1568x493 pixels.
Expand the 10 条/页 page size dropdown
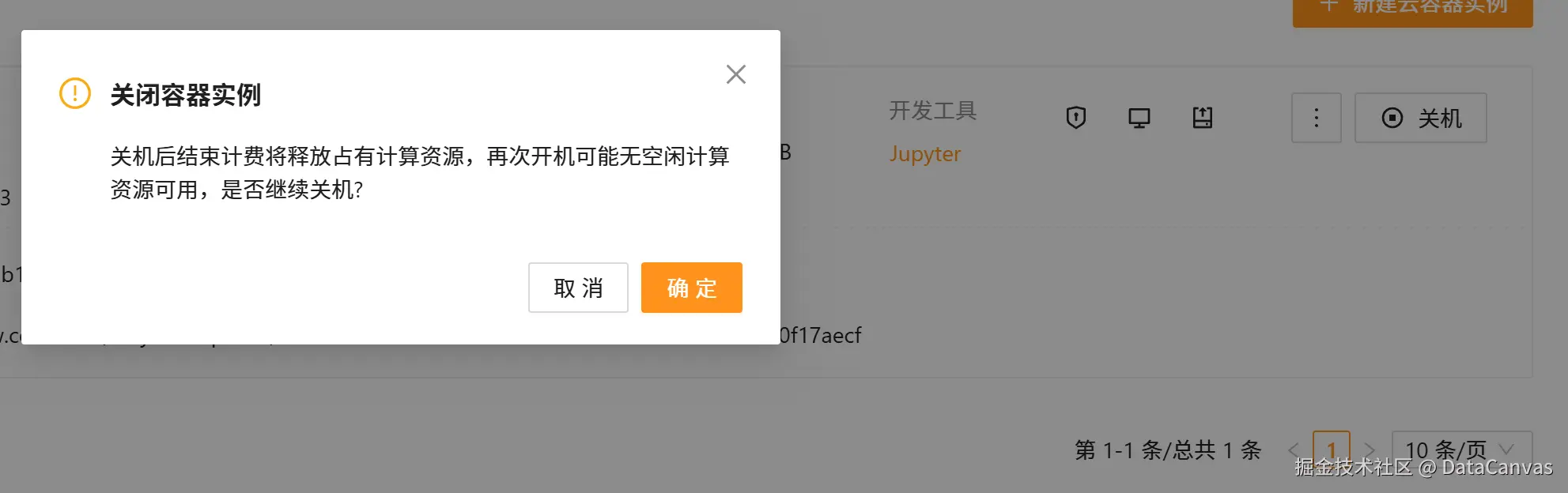(1462, 450)
